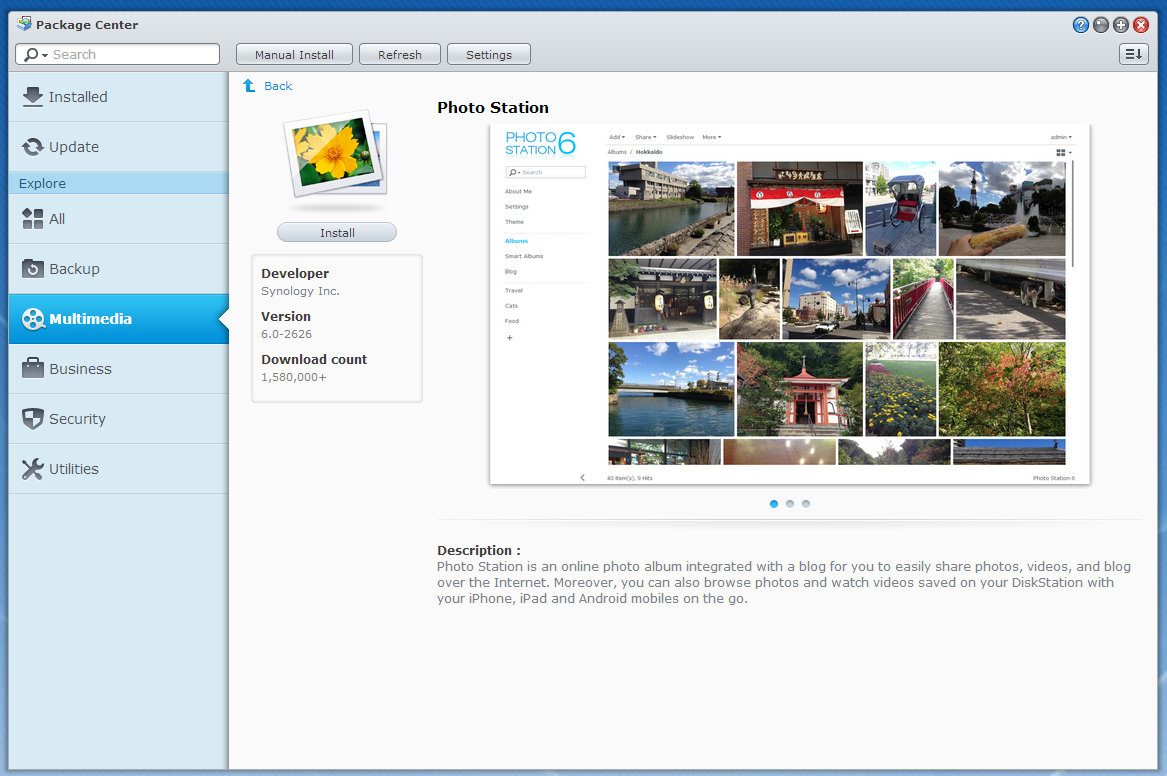
Task: Click the Multimedia film reel icon
Action: pyautogui.click(x=33, y=319)
